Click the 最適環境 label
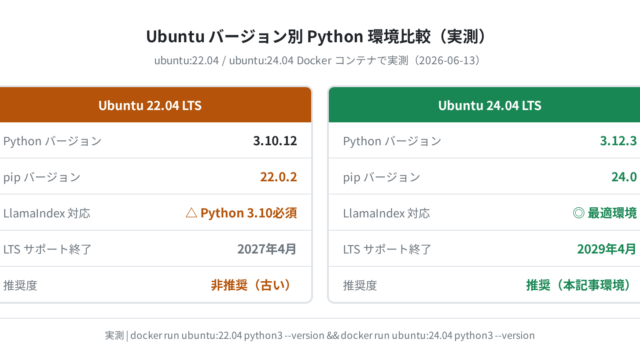This screenshot has width=640, height=360. 612,213
